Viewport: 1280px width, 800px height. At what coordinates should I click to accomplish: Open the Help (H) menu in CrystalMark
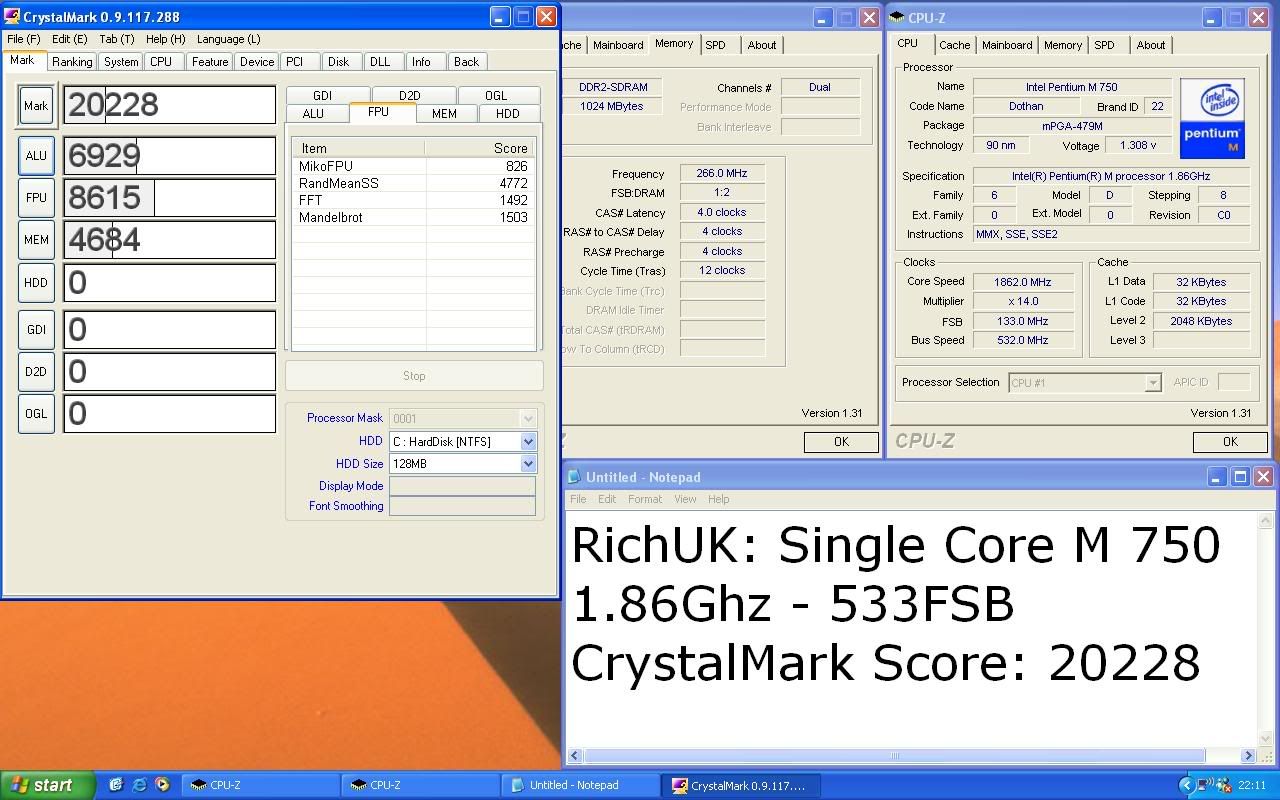165,39
